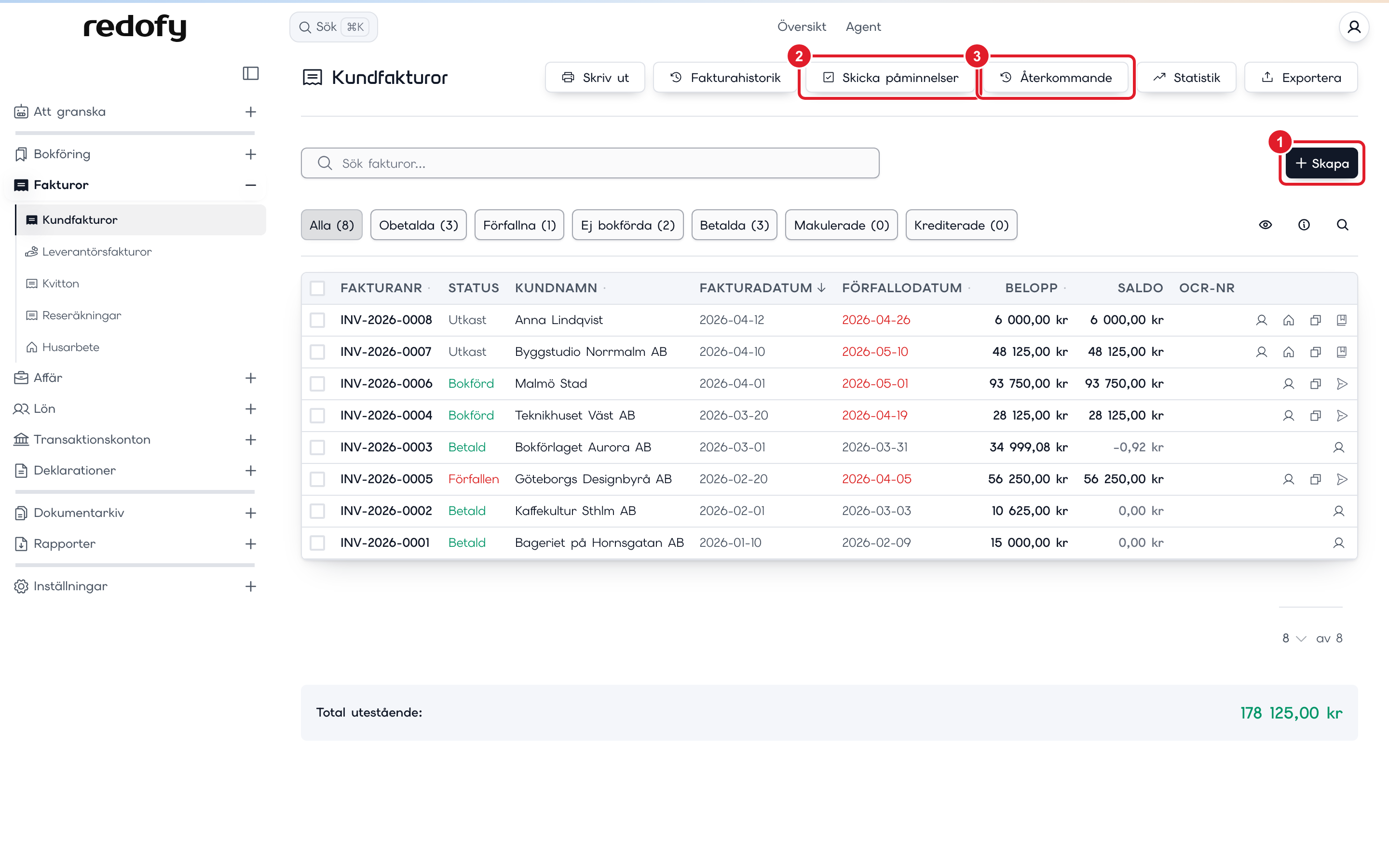Click the Skriv ut print button
This screenshot has width=1389, height=868.
pyautogui.click(x=595, y=78)
